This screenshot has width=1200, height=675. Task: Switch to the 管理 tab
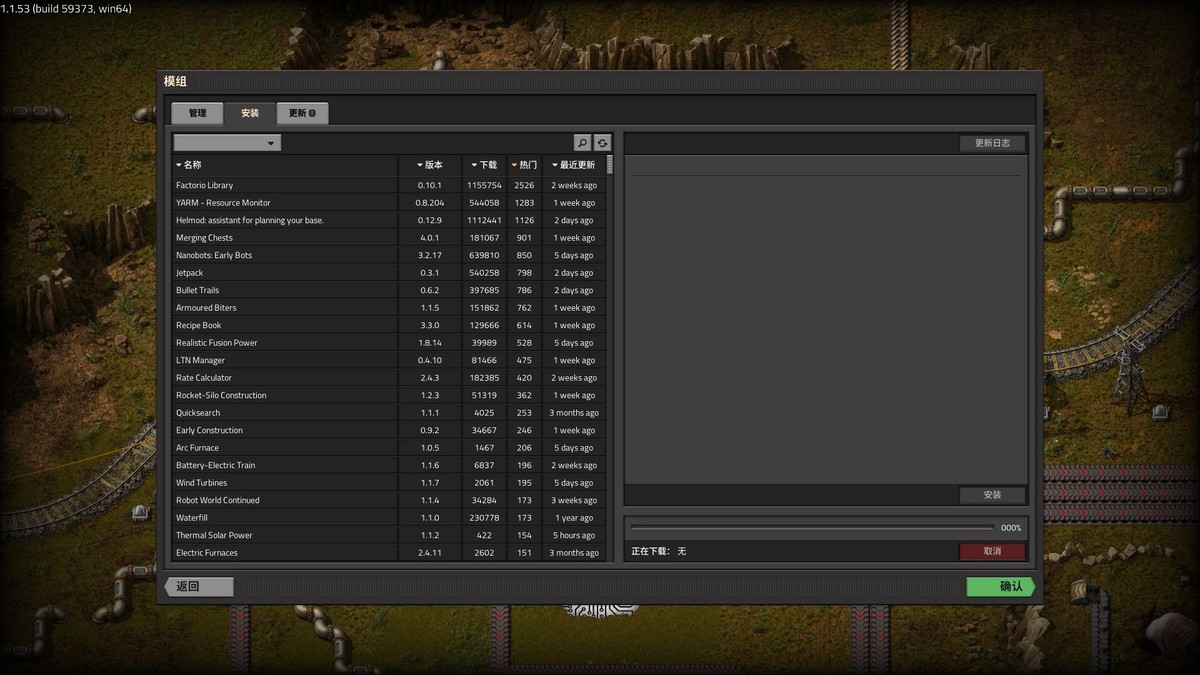coord(197,113)
